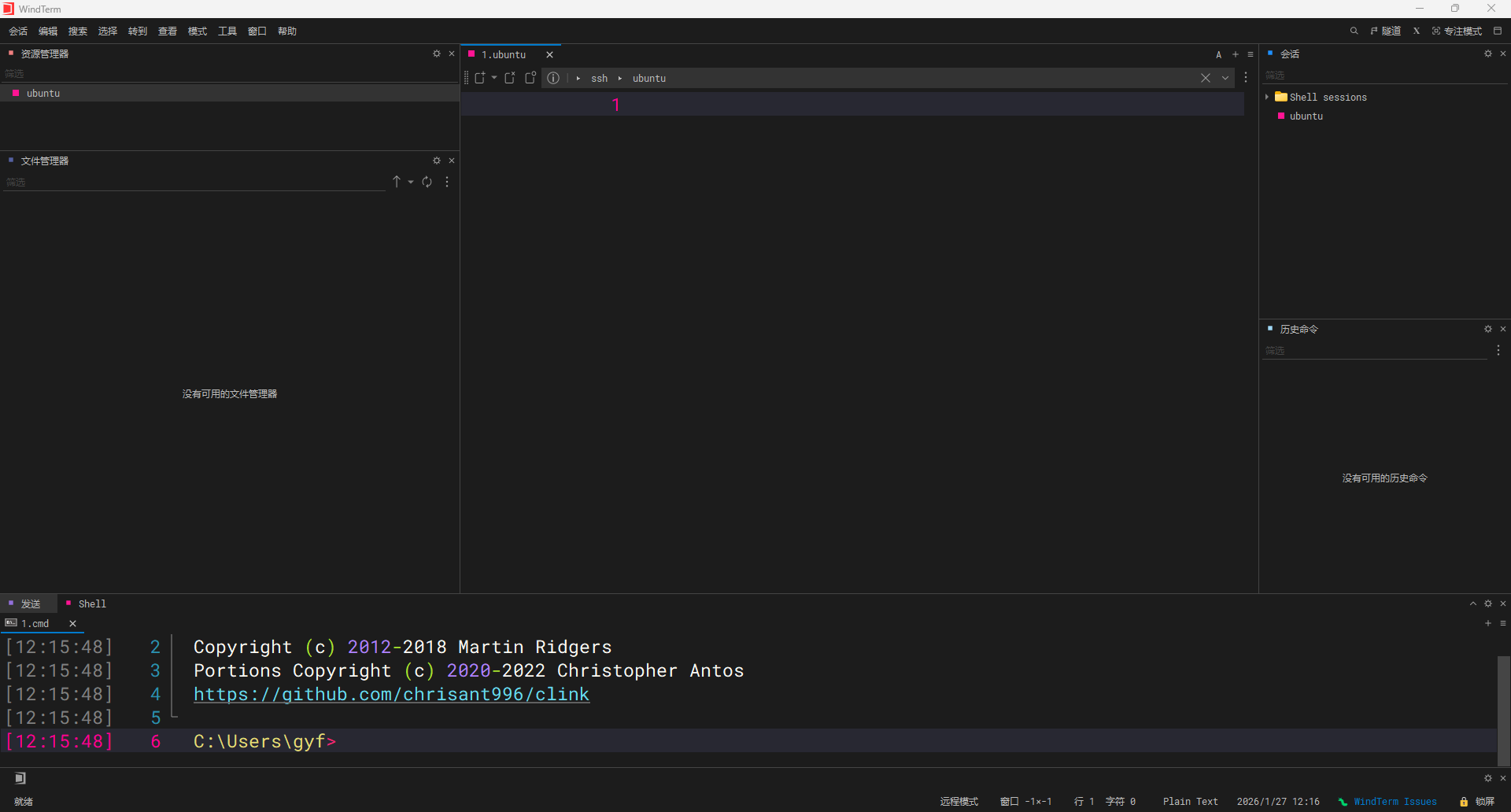
Task: View session info via the ⓘ icon
Action: coord(553,78)
